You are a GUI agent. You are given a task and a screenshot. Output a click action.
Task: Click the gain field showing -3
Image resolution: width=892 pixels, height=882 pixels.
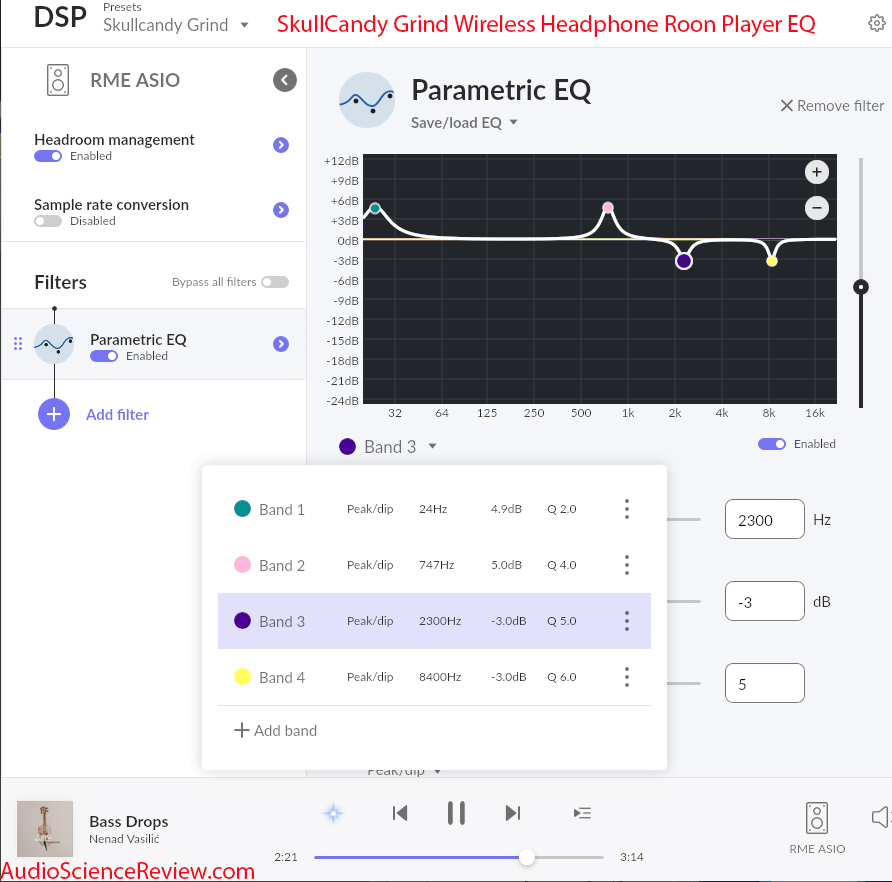point(765,601)
